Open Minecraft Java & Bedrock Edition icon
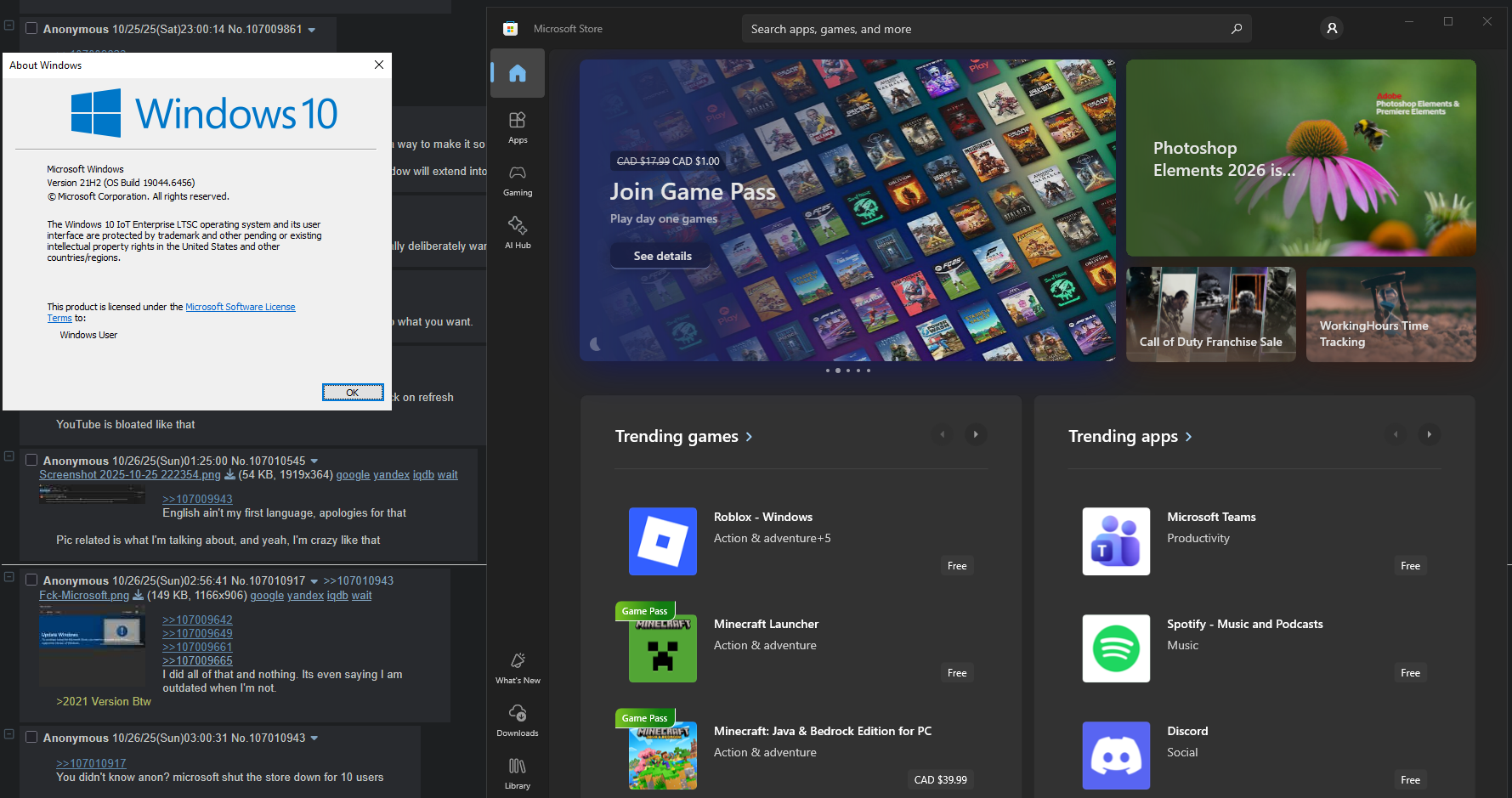This screenshot has width=1512, height=798. [x=663, y=756]
